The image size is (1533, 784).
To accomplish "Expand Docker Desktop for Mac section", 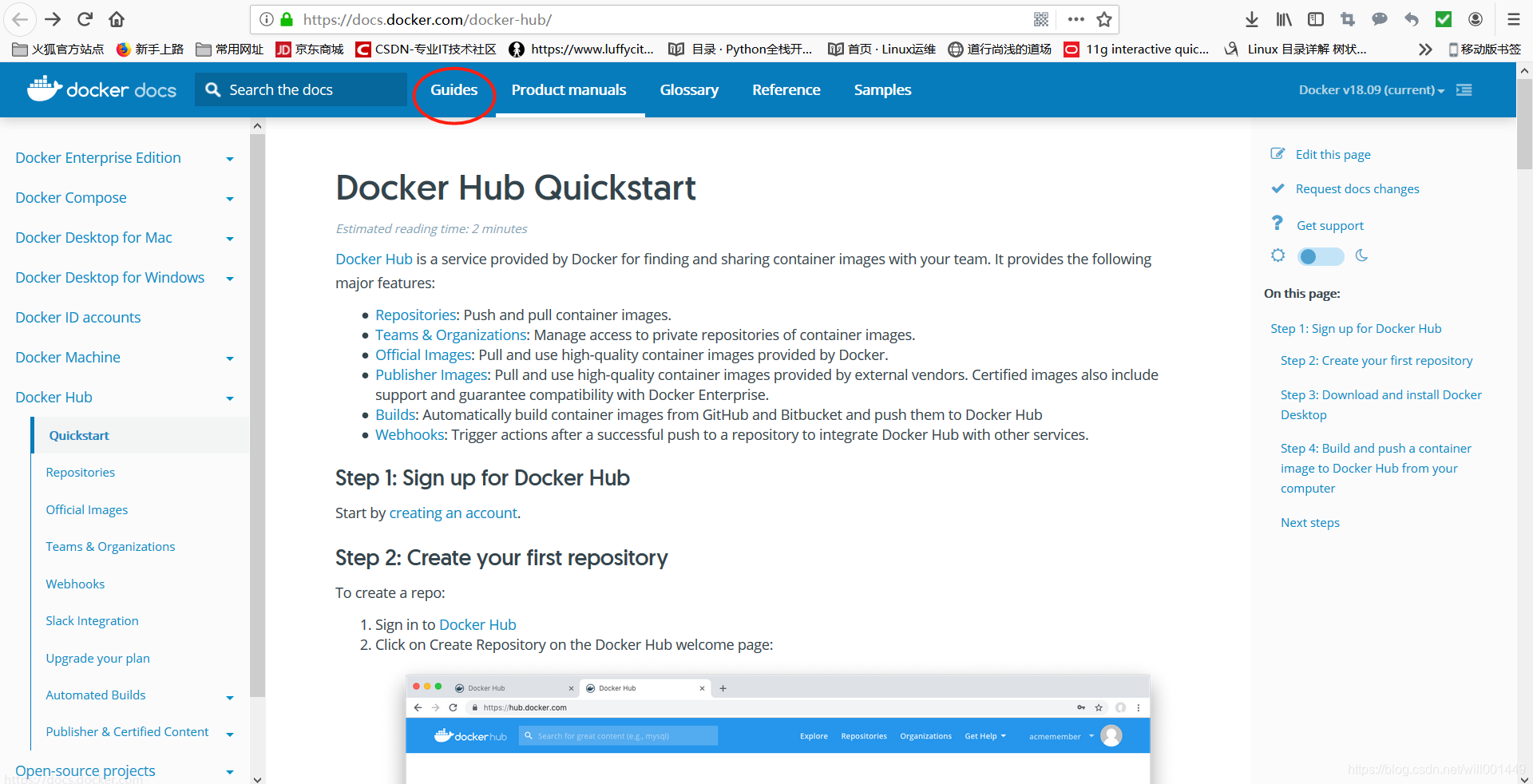I will (x=230, y=239).
